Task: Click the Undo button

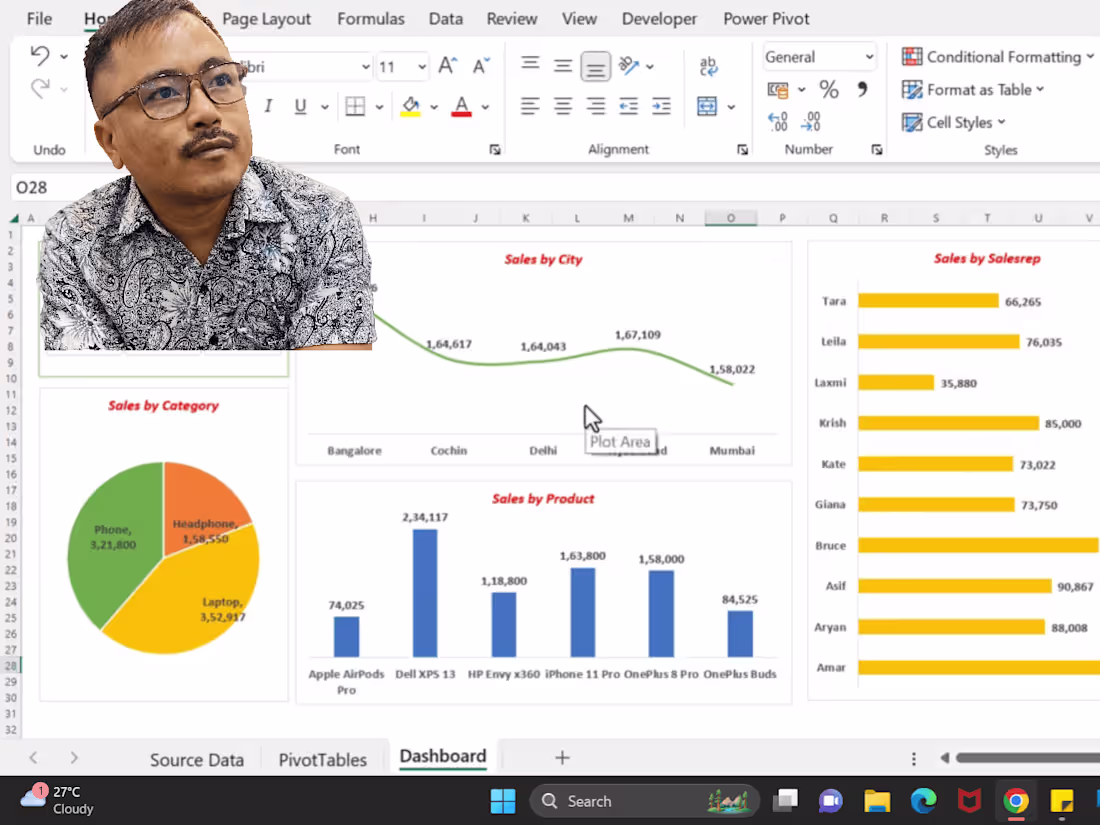Action: tap(38, 56)
